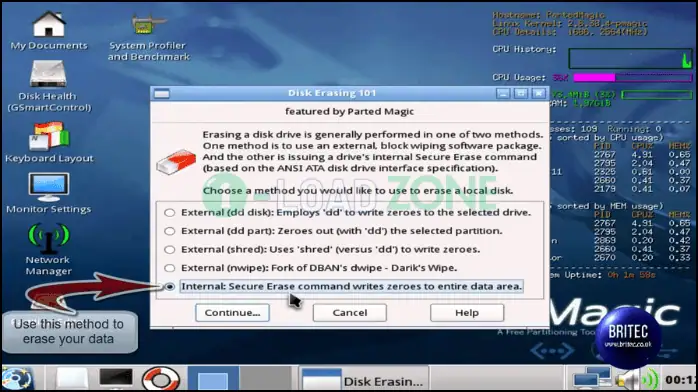The height and width of the screenshot is (392, 698).
Task: Click the network computers tray icon
Action: coord(592,378)
